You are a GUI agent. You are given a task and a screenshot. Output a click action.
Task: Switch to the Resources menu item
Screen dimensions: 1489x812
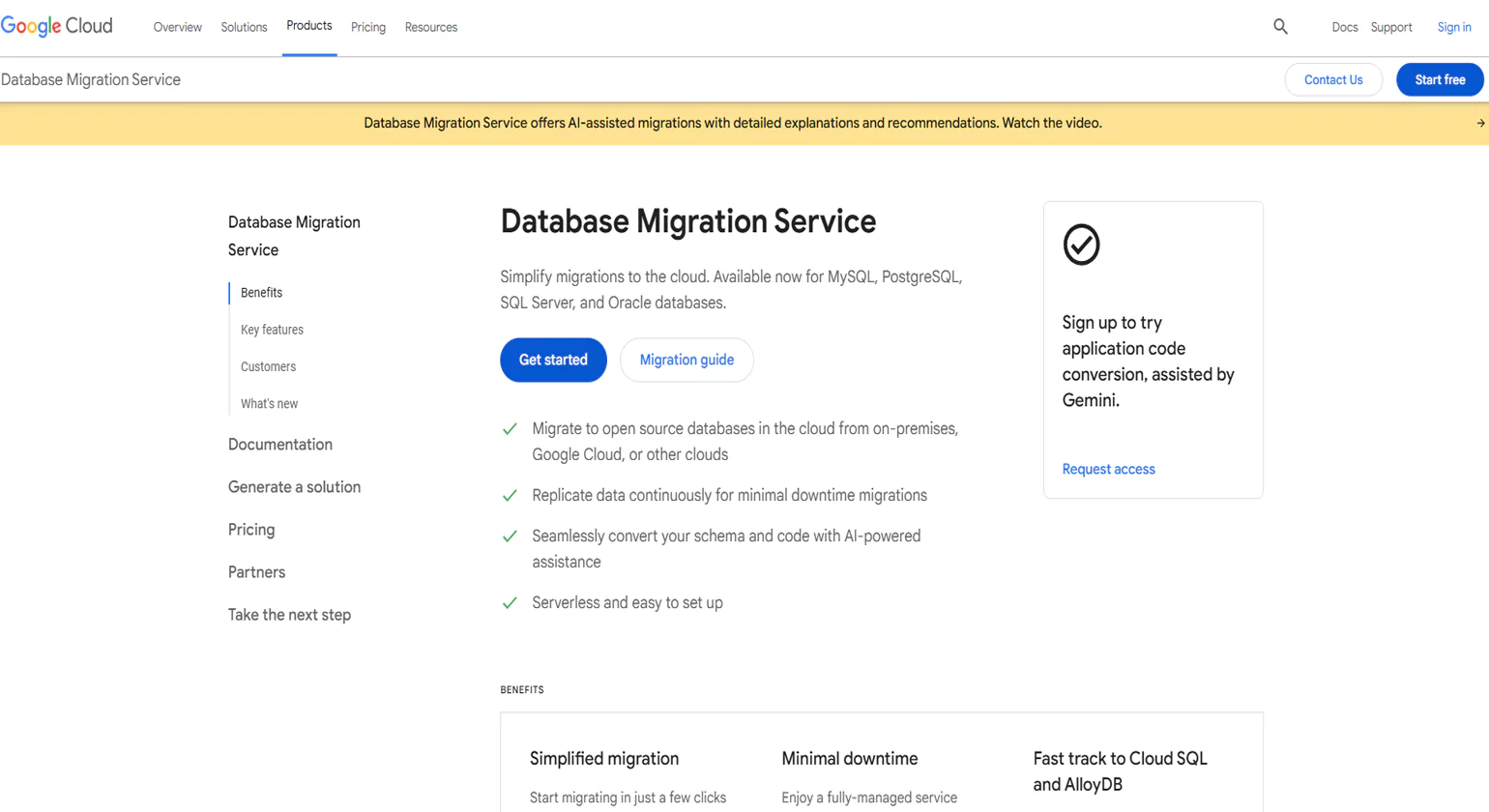pyautogui.click(x=430, y=27)
